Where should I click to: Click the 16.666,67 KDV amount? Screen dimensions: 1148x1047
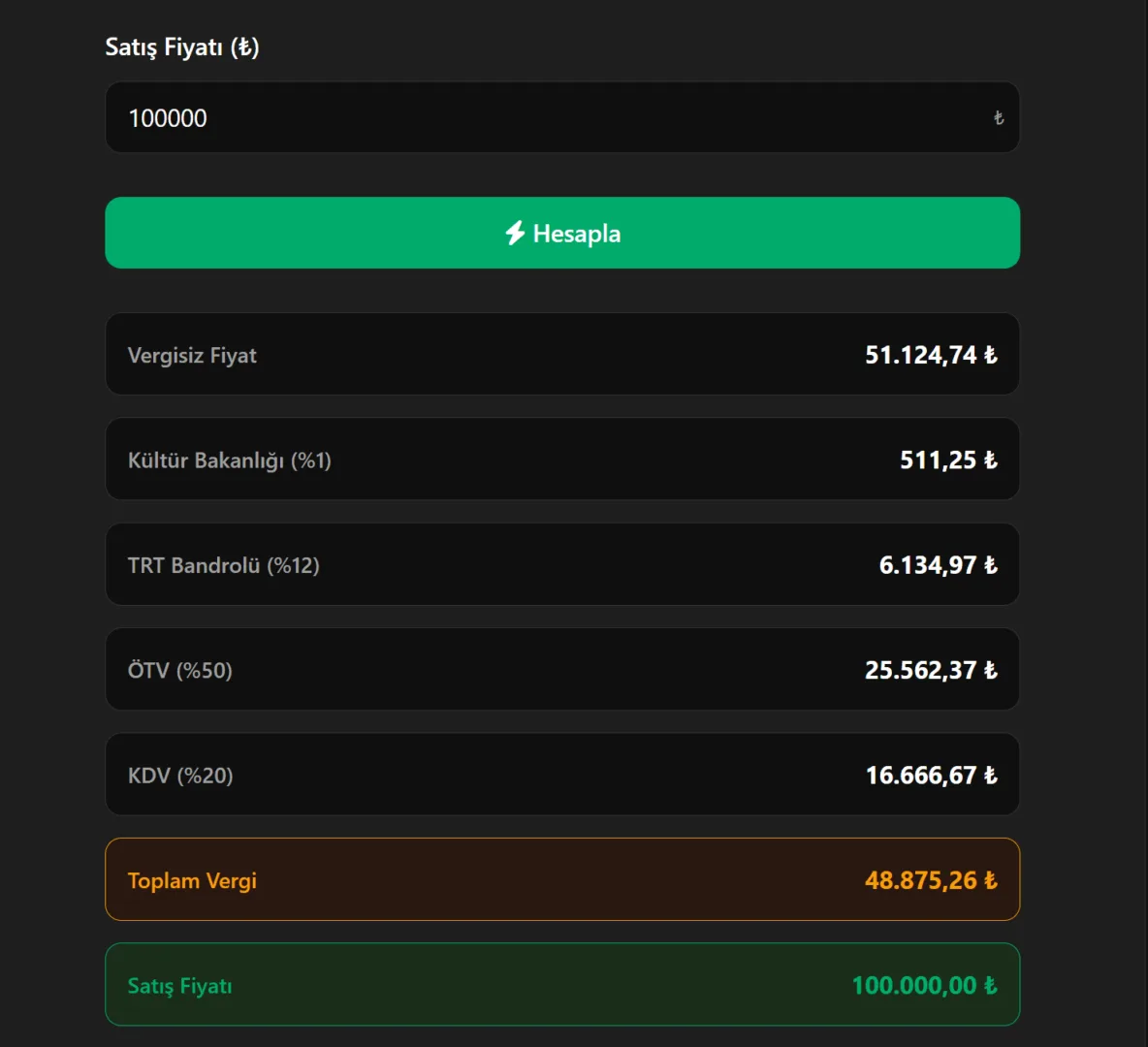click(x=921, y=776)
